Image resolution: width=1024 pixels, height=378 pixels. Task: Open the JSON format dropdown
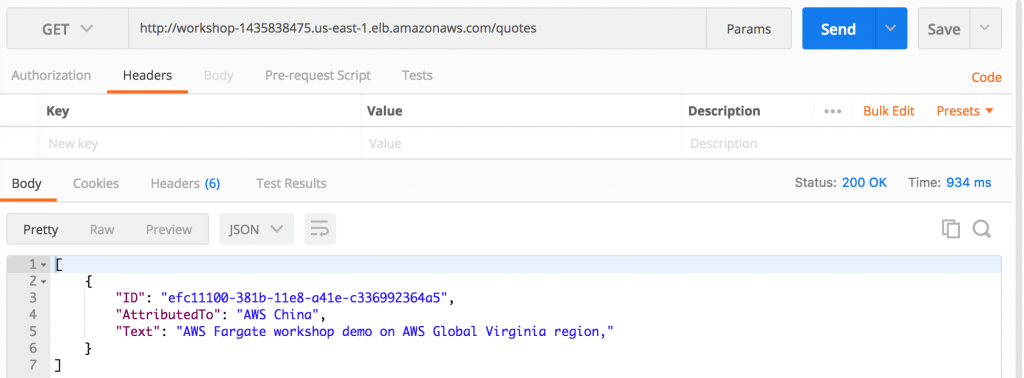point(256,229)
